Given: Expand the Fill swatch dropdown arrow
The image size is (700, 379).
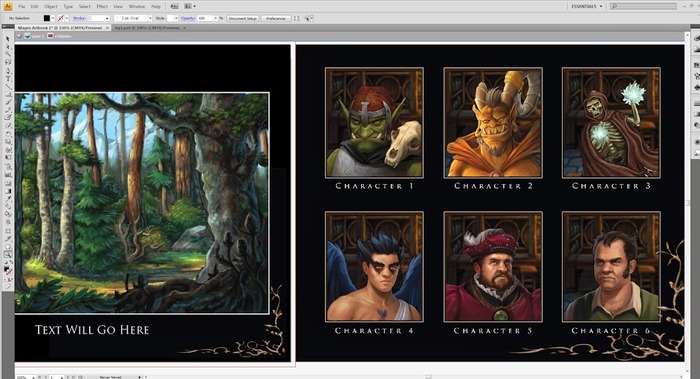Looking at the screenshot, I should tap(53, 18).
